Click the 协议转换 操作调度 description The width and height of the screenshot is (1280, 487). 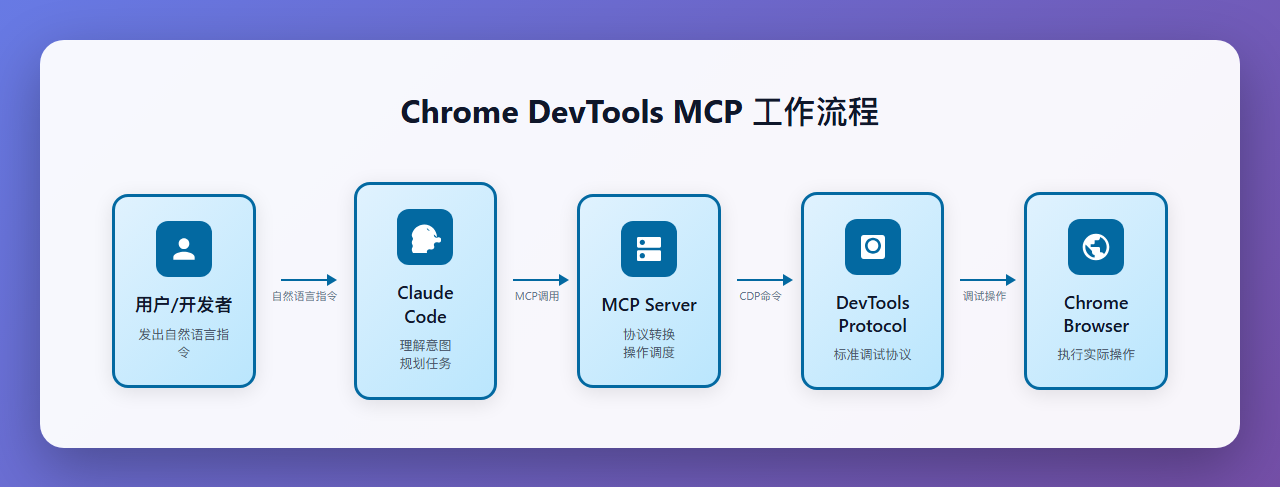coord(649,343)
